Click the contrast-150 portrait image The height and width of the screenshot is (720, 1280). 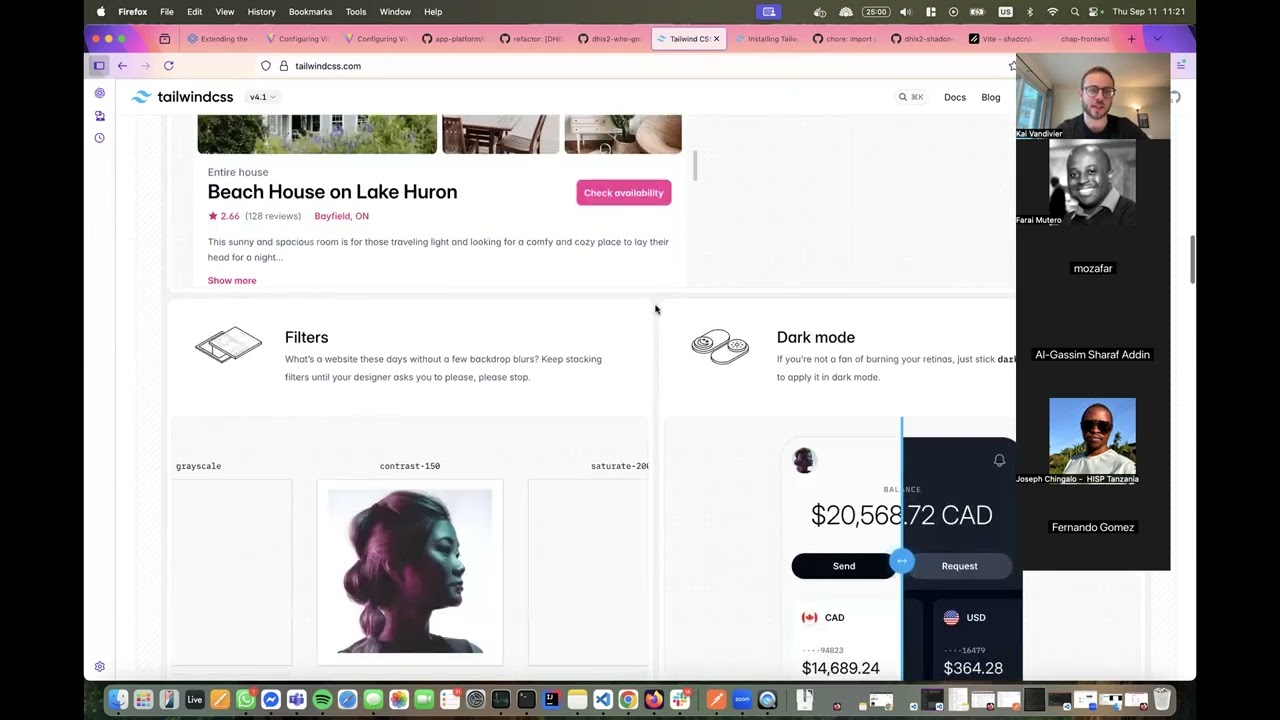pyautogui.click(x=410, y=572)
